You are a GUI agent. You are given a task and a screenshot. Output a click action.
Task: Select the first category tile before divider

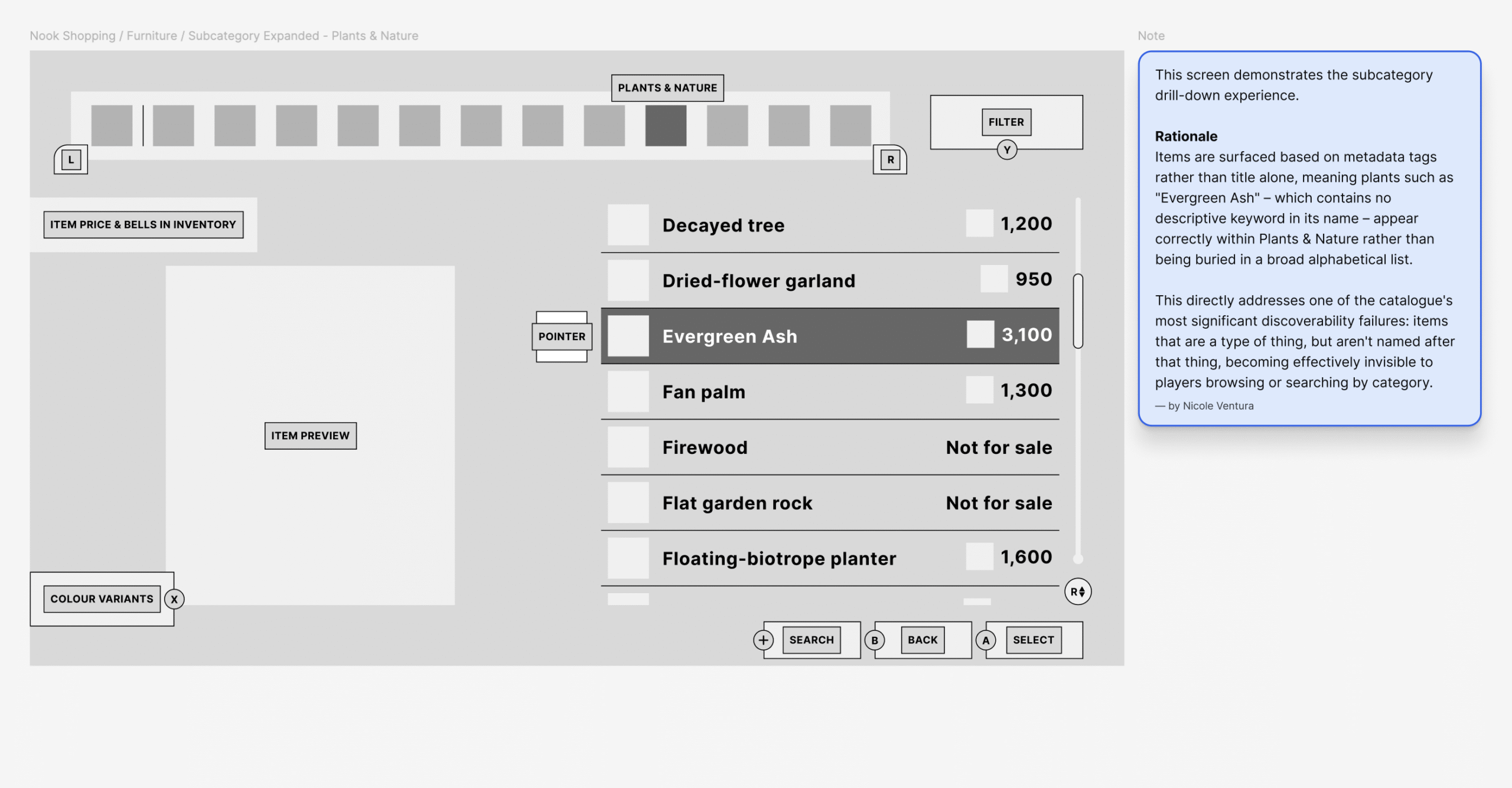[x=112, y=126]
